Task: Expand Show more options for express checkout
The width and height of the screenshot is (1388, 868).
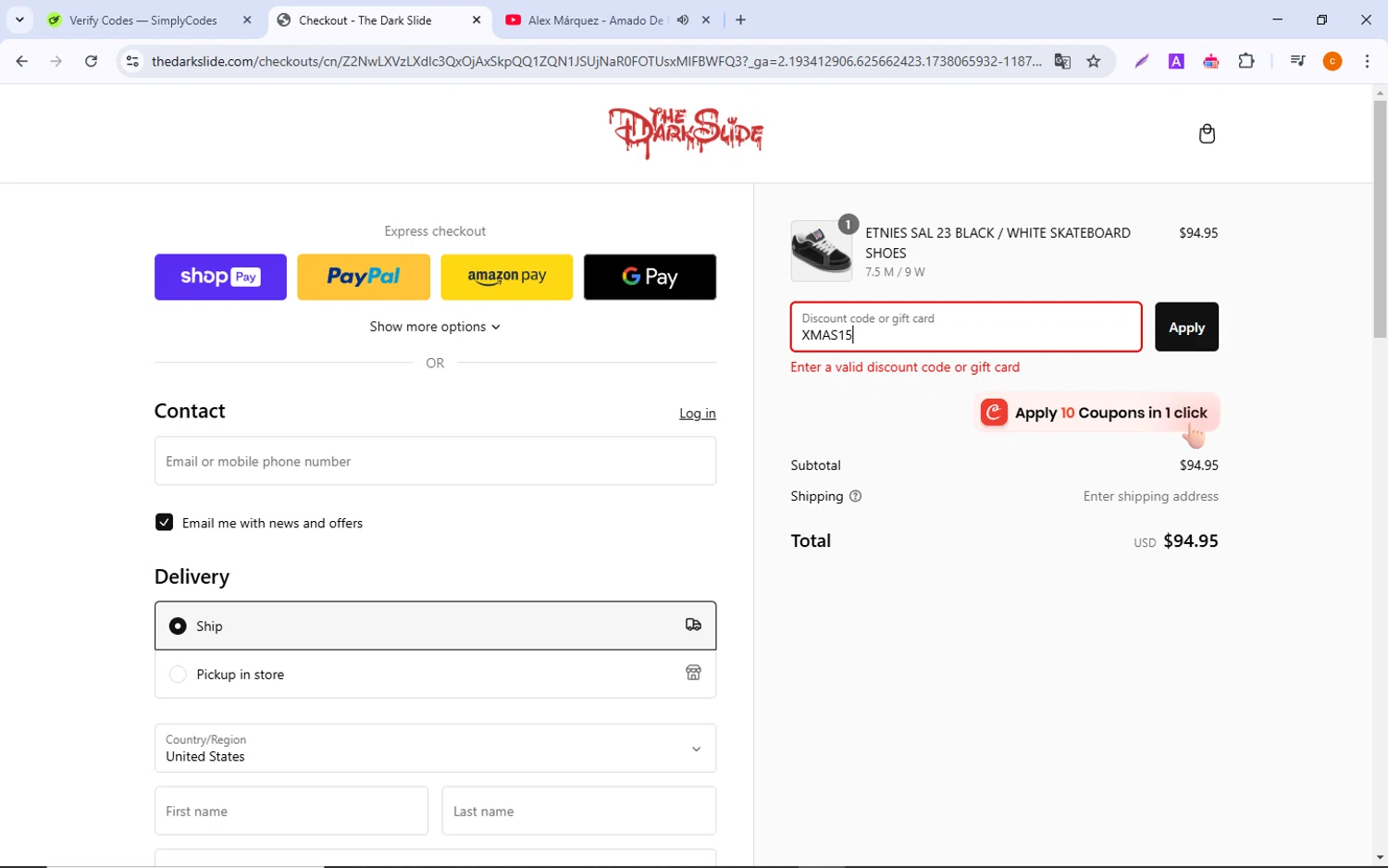Action: click(x=435, y=327)
